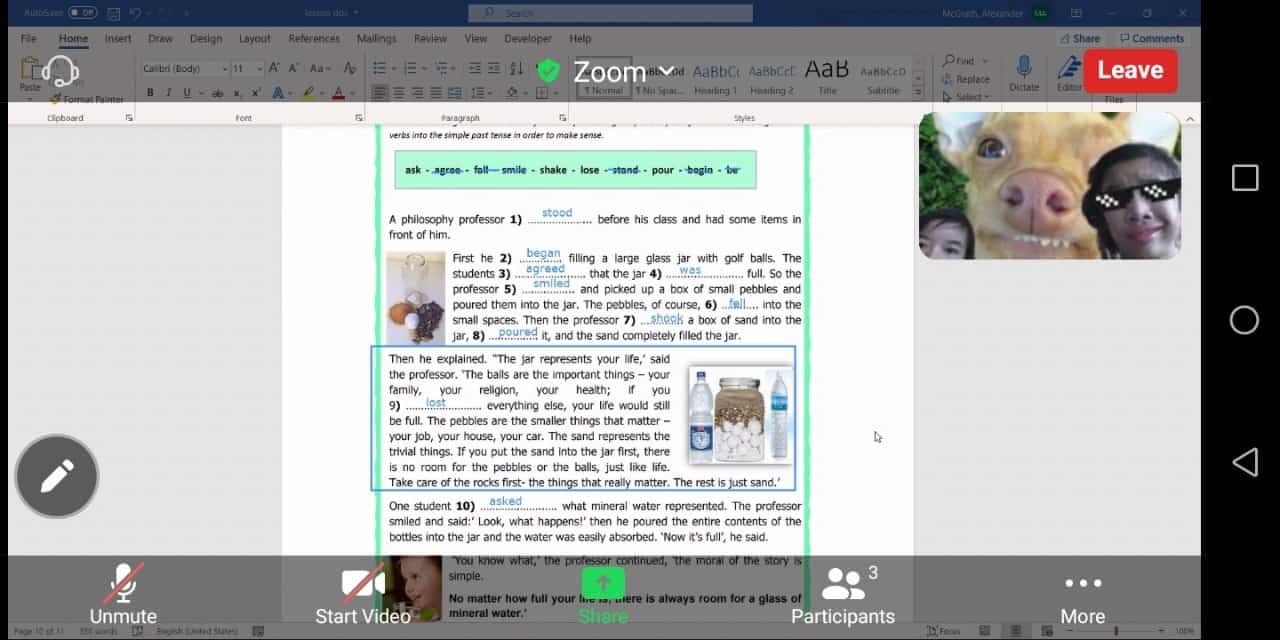Toggle Strikethrough formatting
This screenshot has width=1280, height=640.
[x=217, y=92]
